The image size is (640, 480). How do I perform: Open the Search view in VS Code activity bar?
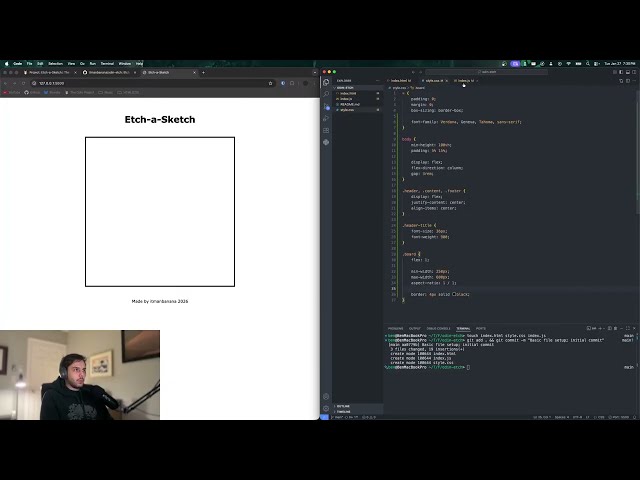[326, 94]
